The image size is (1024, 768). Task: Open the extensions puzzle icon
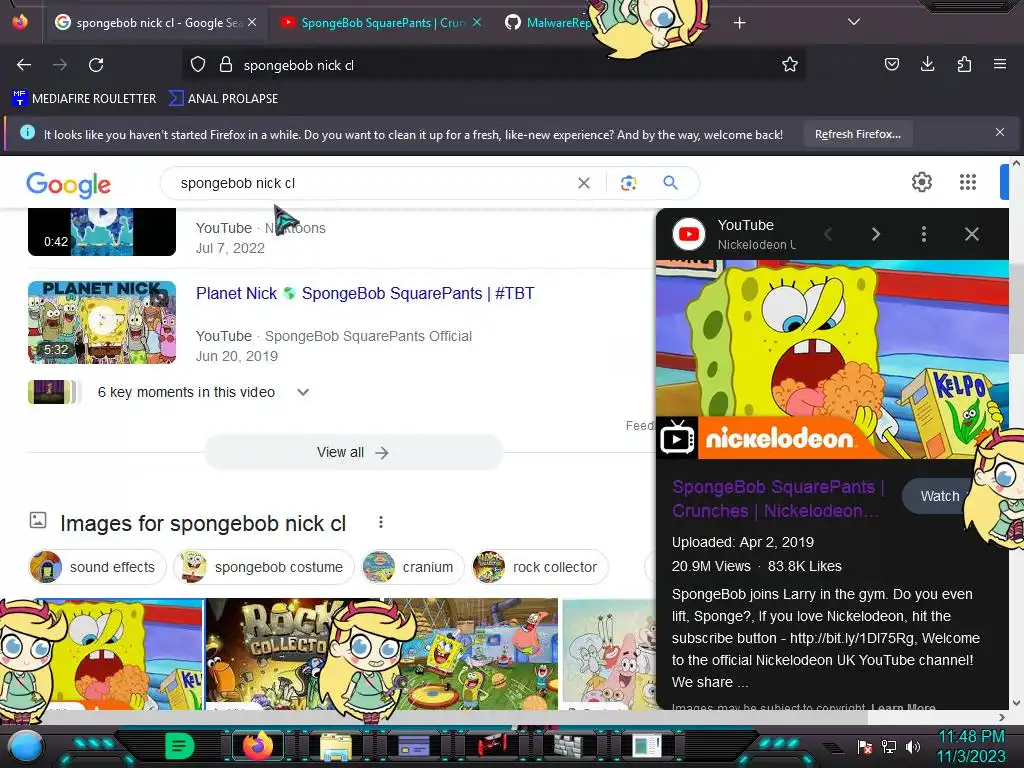pos(964,64)
